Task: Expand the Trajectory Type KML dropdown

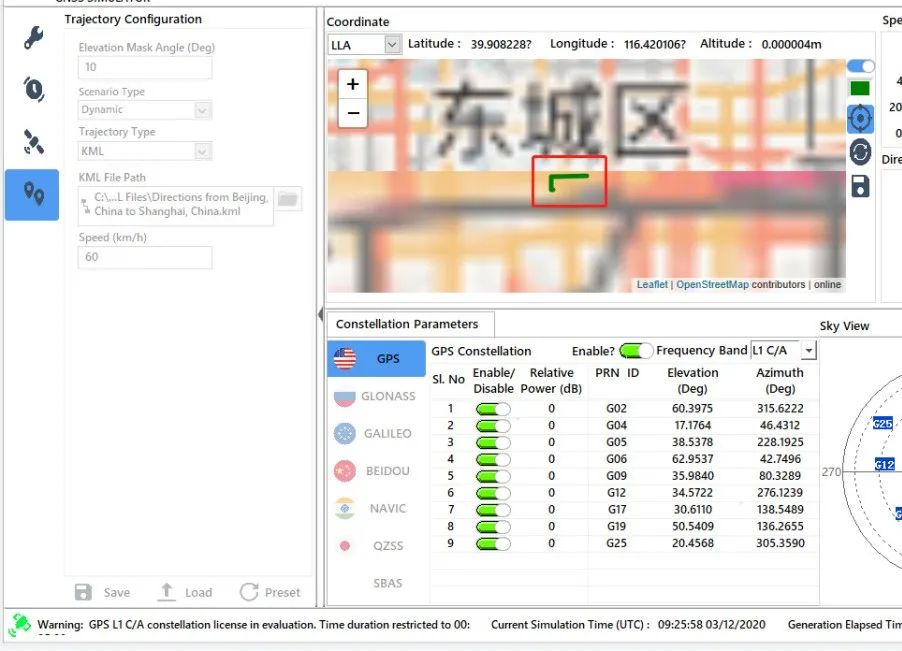Action: click(200, 153)
